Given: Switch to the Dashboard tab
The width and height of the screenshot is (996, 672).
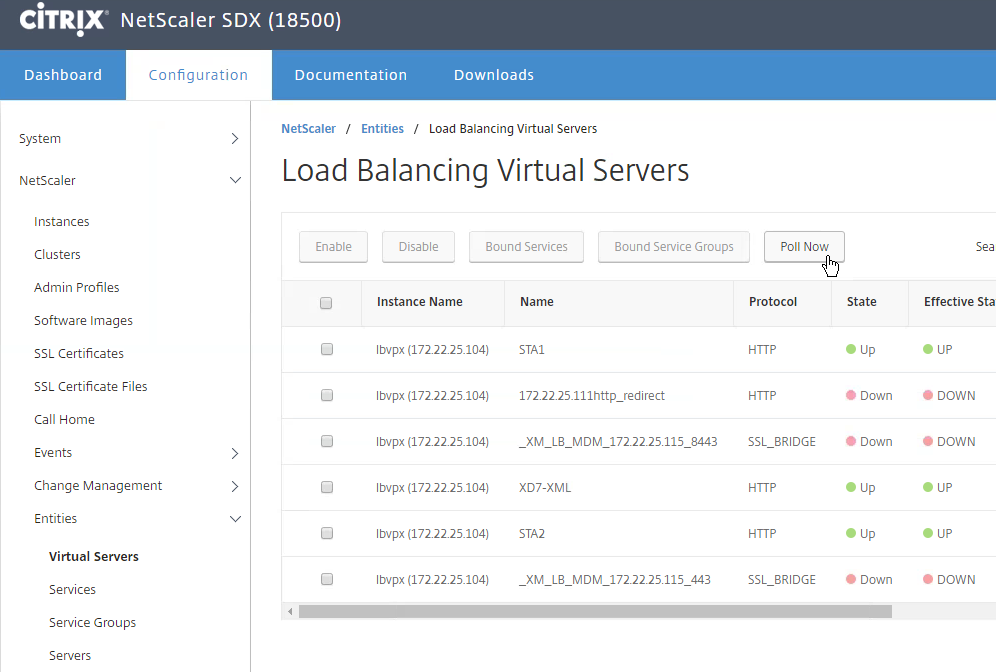Looking at the screenshot, I should click(63, 75).
